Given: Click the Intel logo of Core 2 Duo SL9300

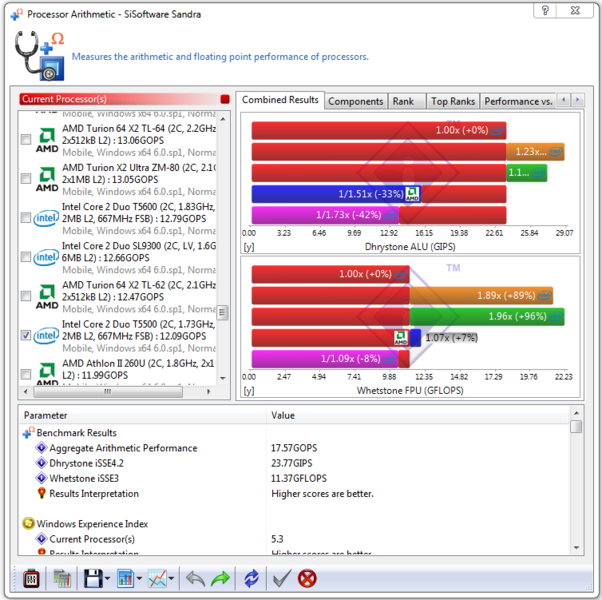Looking at the screenshot, I should click(46, 258).
